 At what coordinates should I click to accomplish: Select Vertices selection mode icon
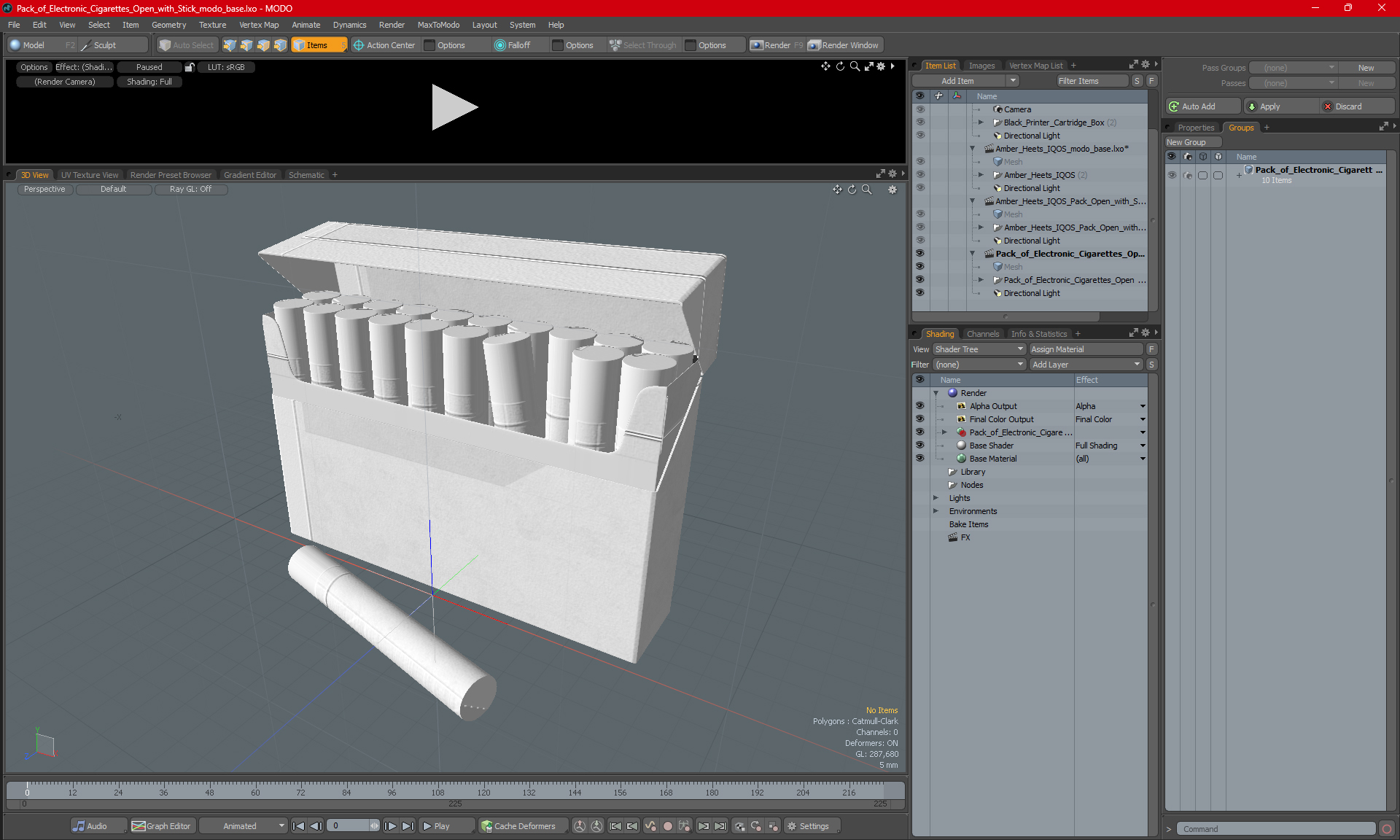tap(230, 45)
